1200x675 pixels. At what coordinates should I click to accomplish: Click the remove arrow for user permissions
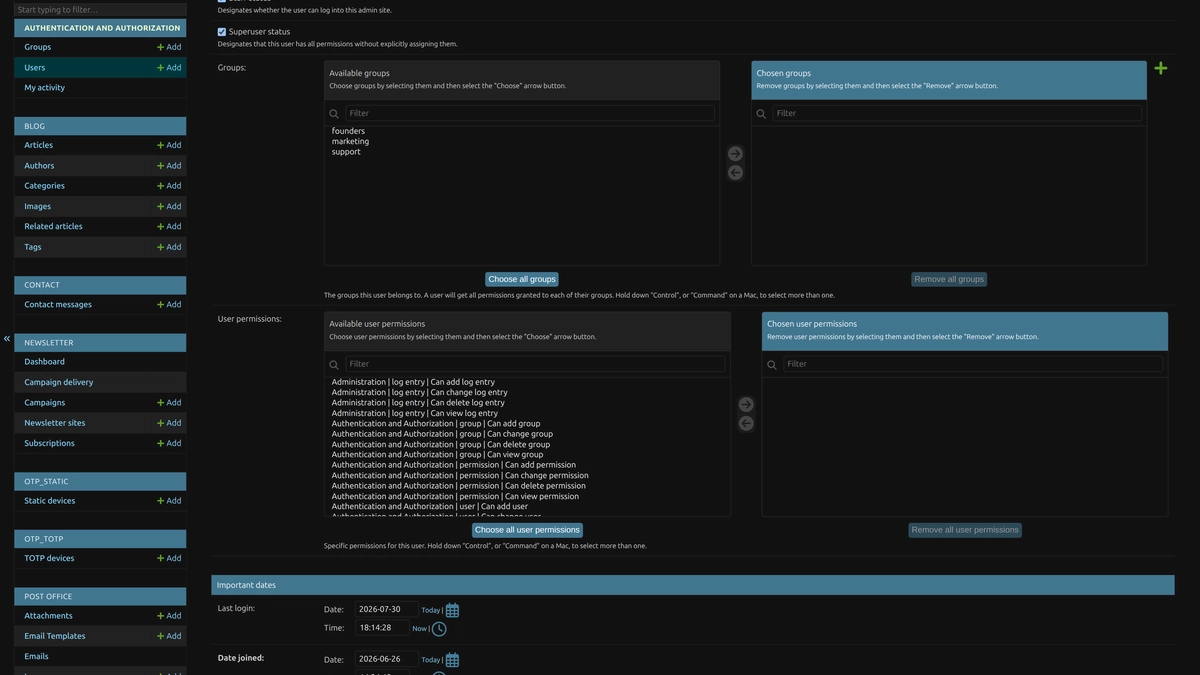(746, 424)
